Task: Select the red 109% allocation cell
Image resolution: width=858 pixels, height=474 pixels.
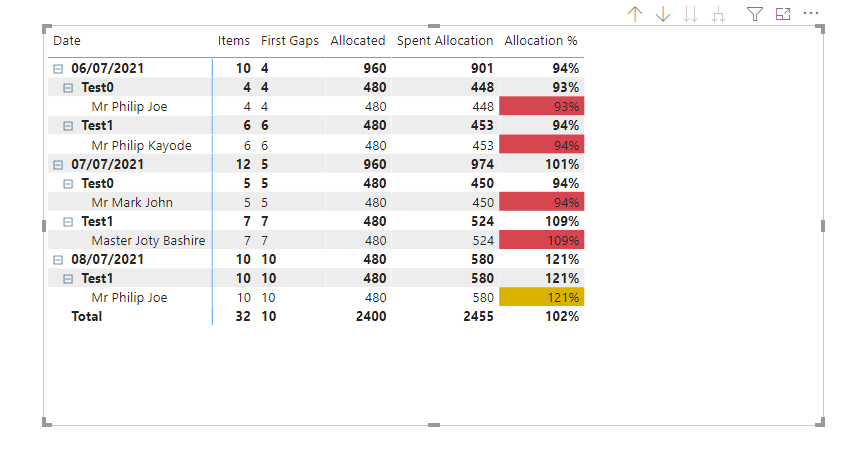Action: [x=541, y=240]
